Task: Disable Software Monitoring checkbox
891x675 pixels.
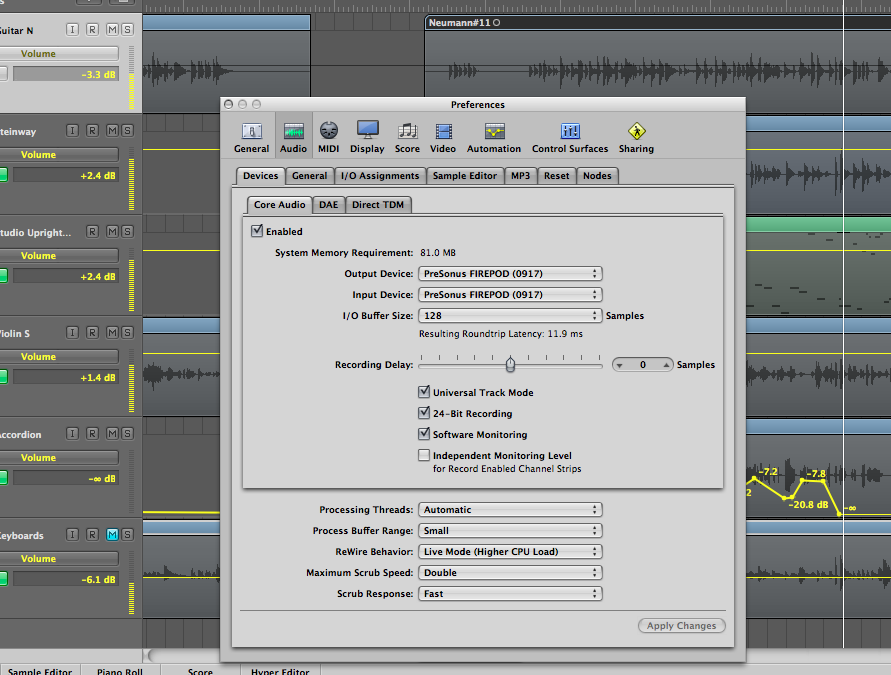Action: (424, 434)
